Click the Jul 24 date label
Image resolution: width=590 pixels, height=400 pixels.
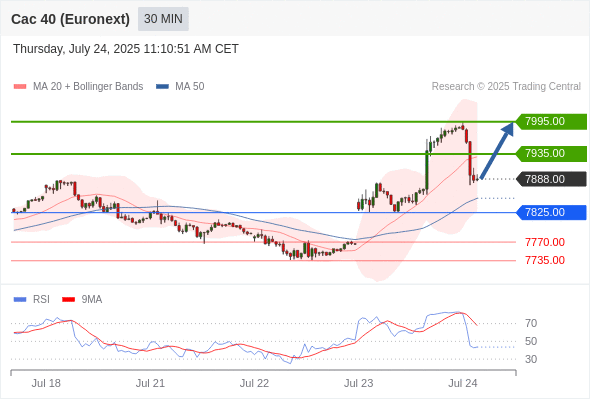click(463, 383)
